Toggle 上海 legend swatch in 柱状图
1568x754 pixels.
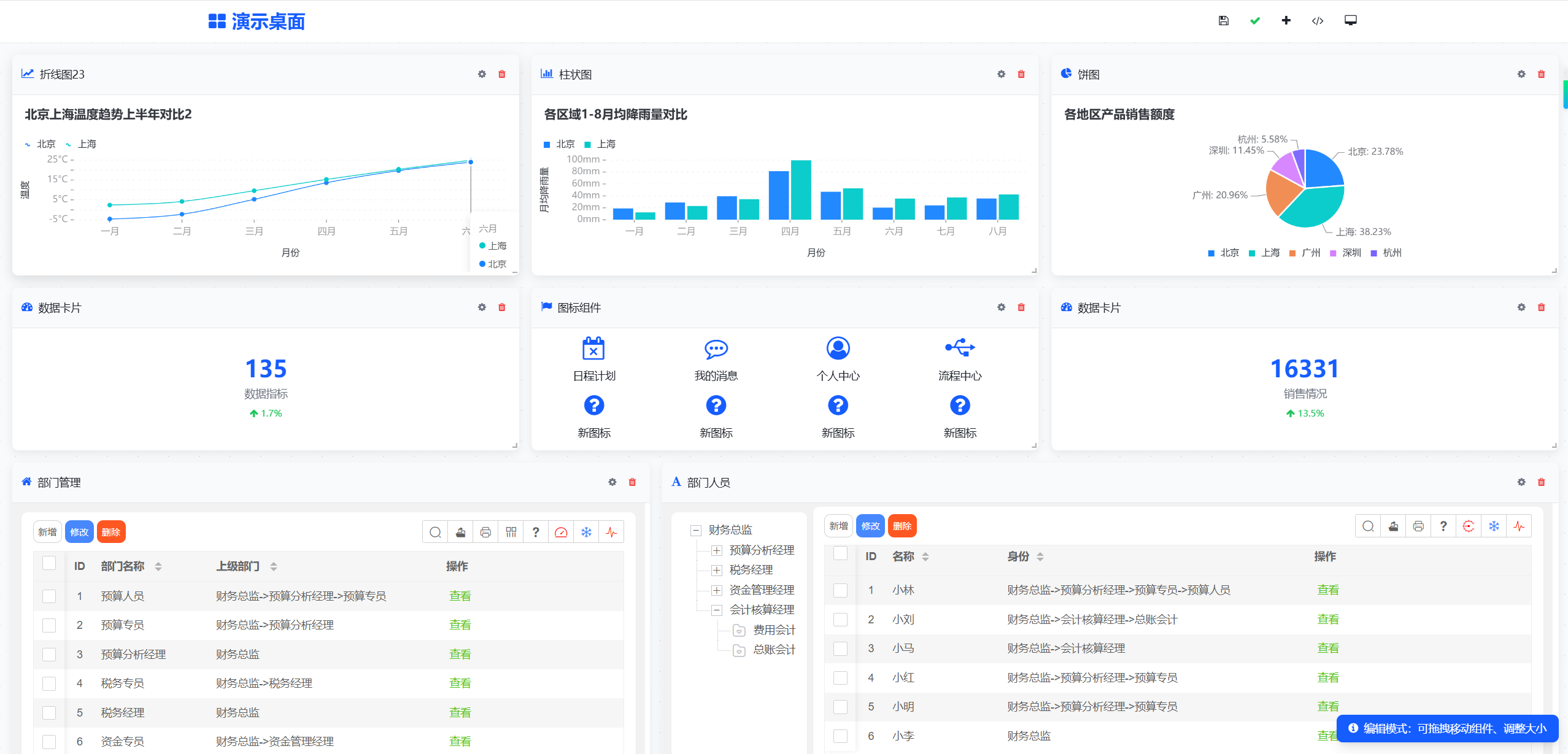[587, 145]
